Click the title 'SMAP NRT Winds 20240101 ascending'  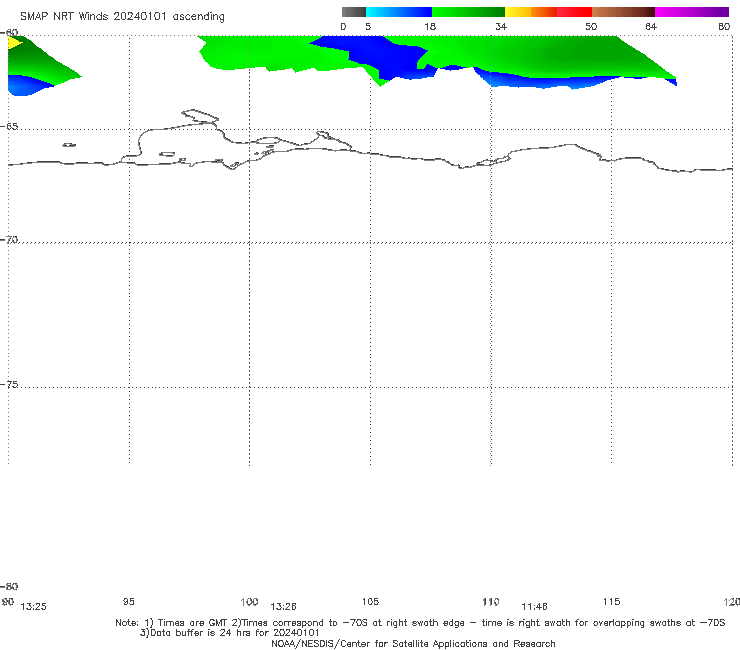pyautogui.click(x=122, y=16)
